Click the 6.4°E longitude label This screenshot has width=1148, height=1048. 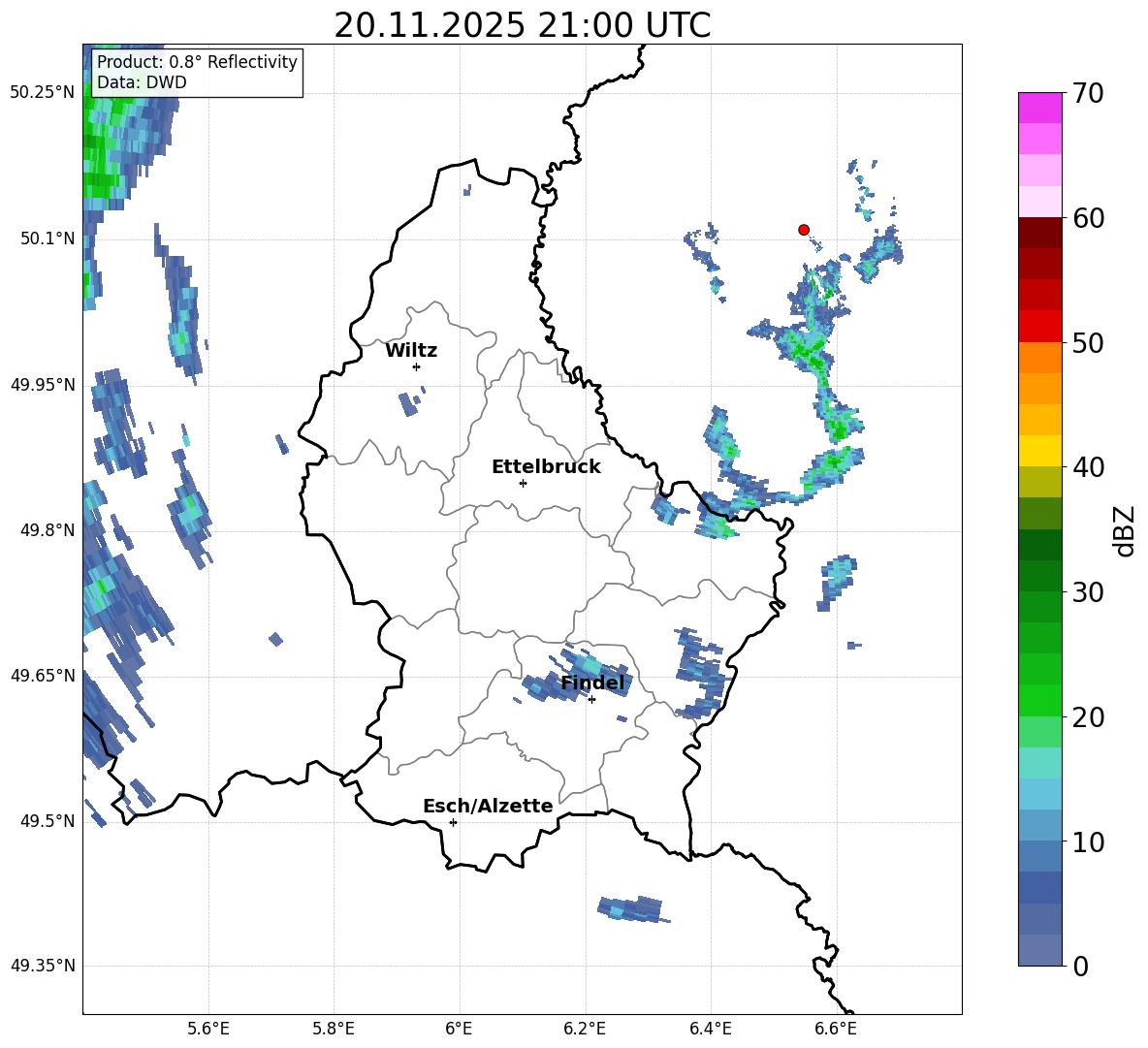[x=710, y=1029]
